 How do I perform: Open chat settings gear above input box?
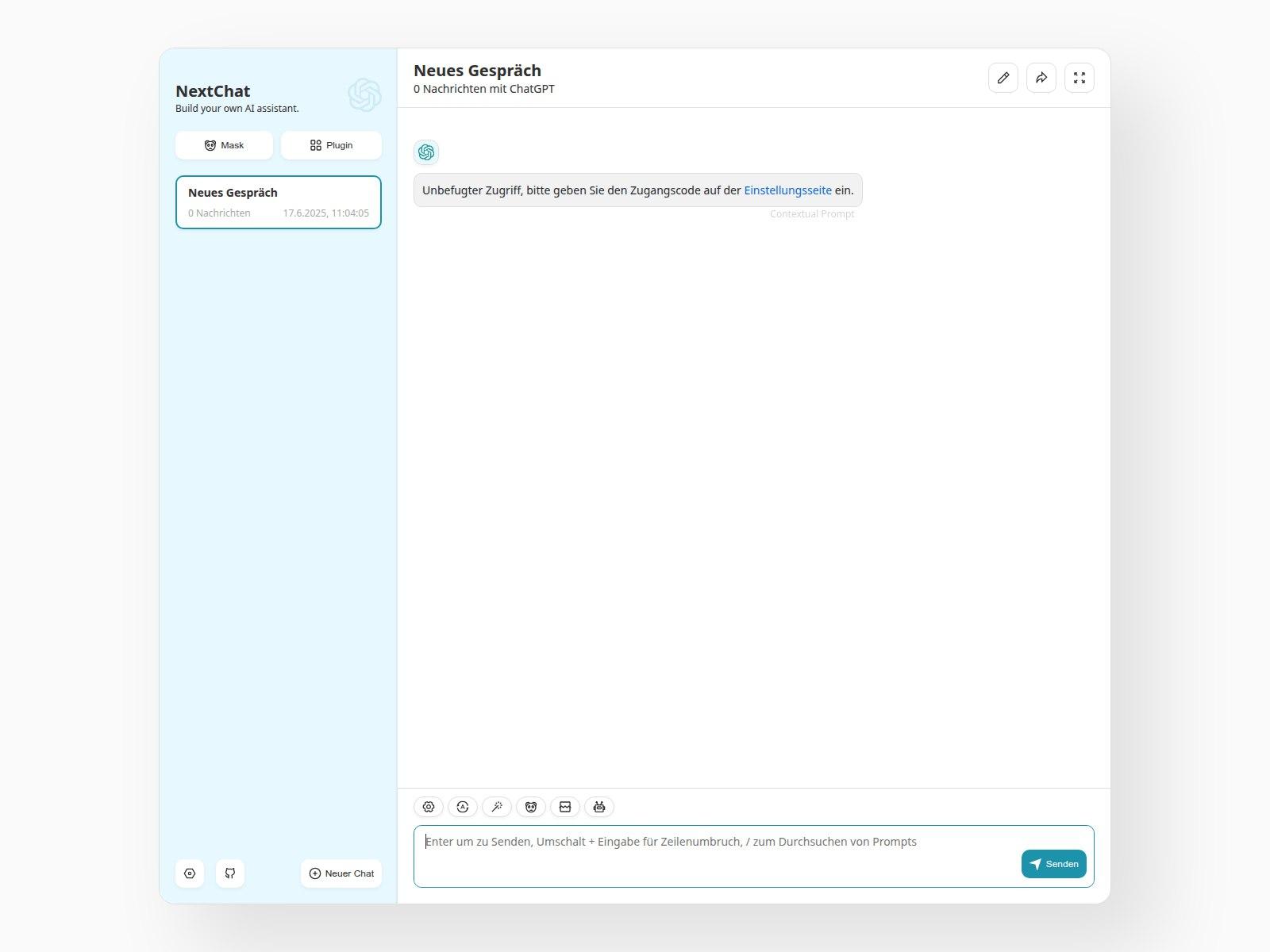pos(429,807)
